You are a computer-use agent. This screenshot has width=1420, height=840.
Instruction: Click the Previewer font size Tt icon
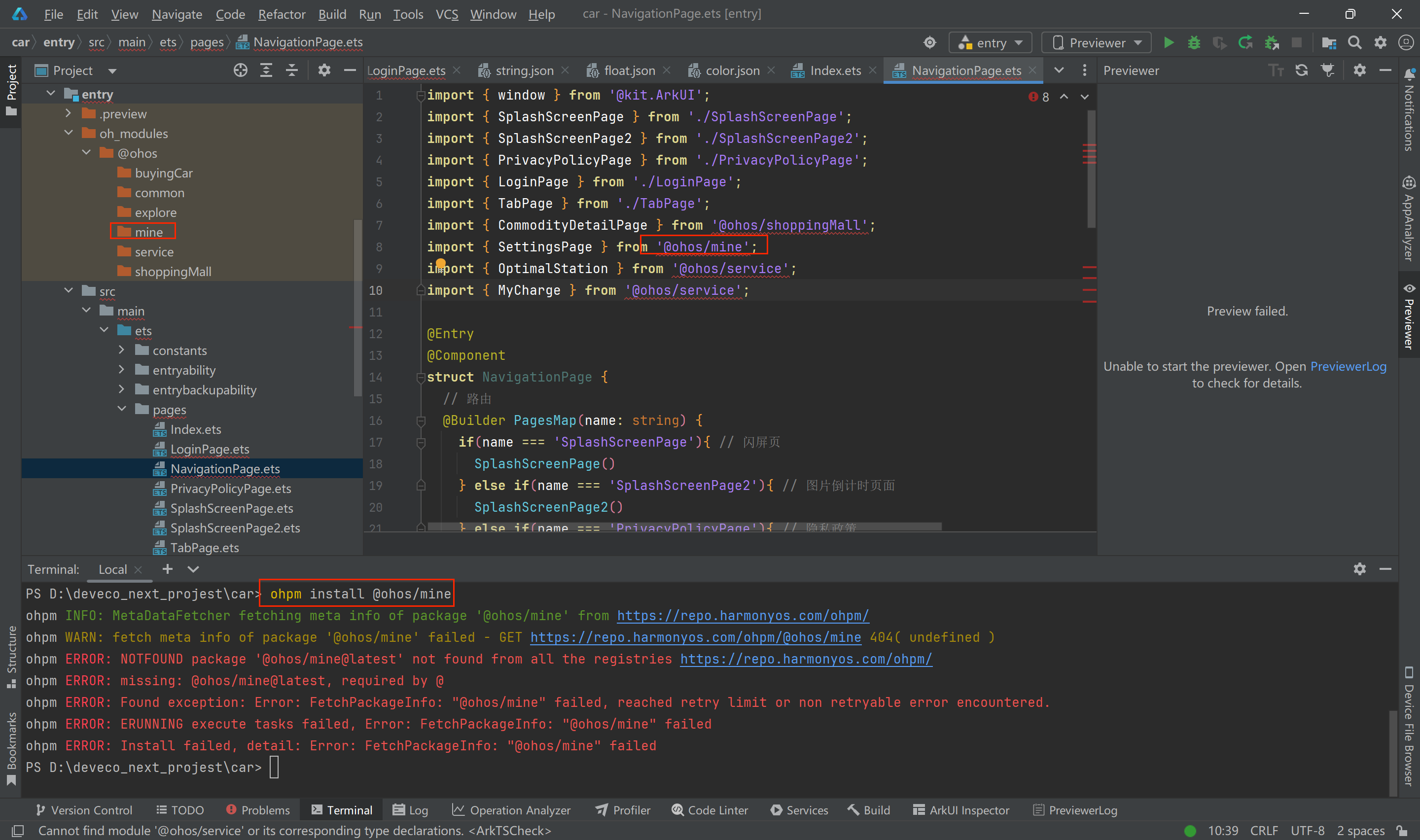pyautogui.click(x=1276, y=70)
